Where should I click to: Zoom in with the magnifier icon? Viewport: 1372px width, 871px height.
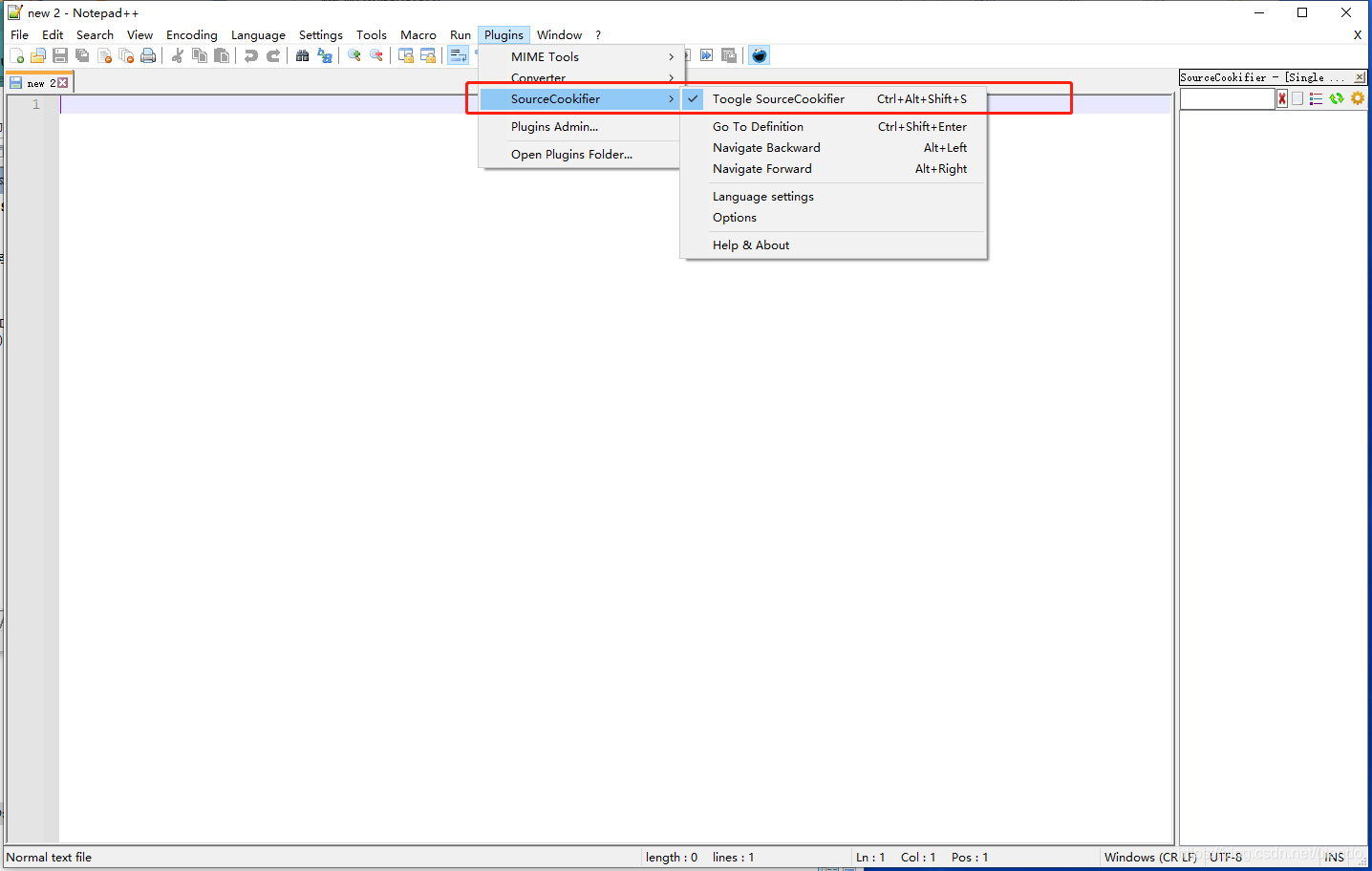pos(354,55)
